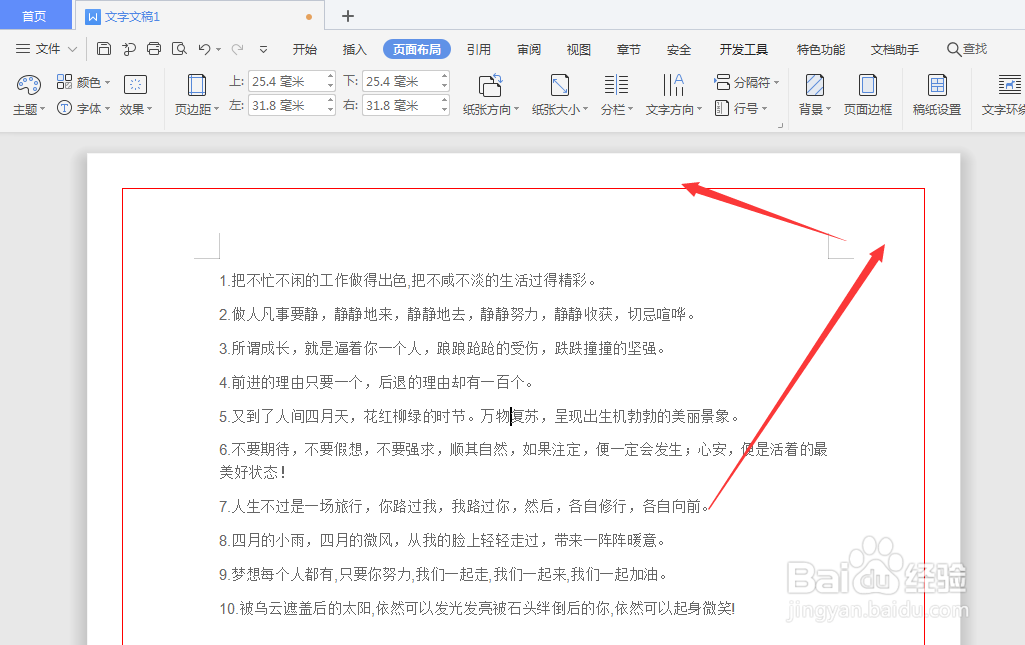Click line 8 text 四月的小雨
The image size is (1025, 645).
tap(268, 540)
